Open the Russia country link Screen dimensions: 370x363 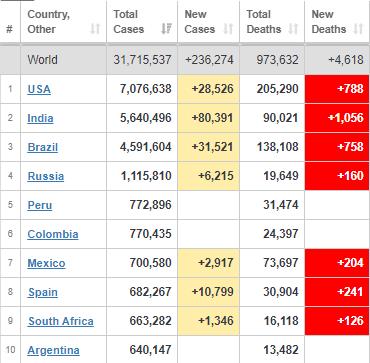tap(46, 176)
